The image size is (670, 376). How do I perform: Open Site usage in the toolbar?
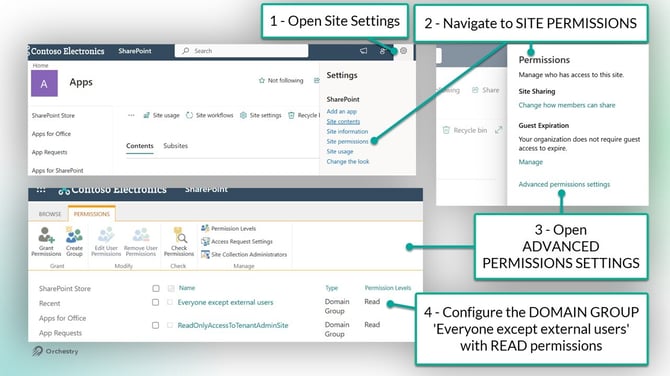pyautogui.click(x=161, y=115)
